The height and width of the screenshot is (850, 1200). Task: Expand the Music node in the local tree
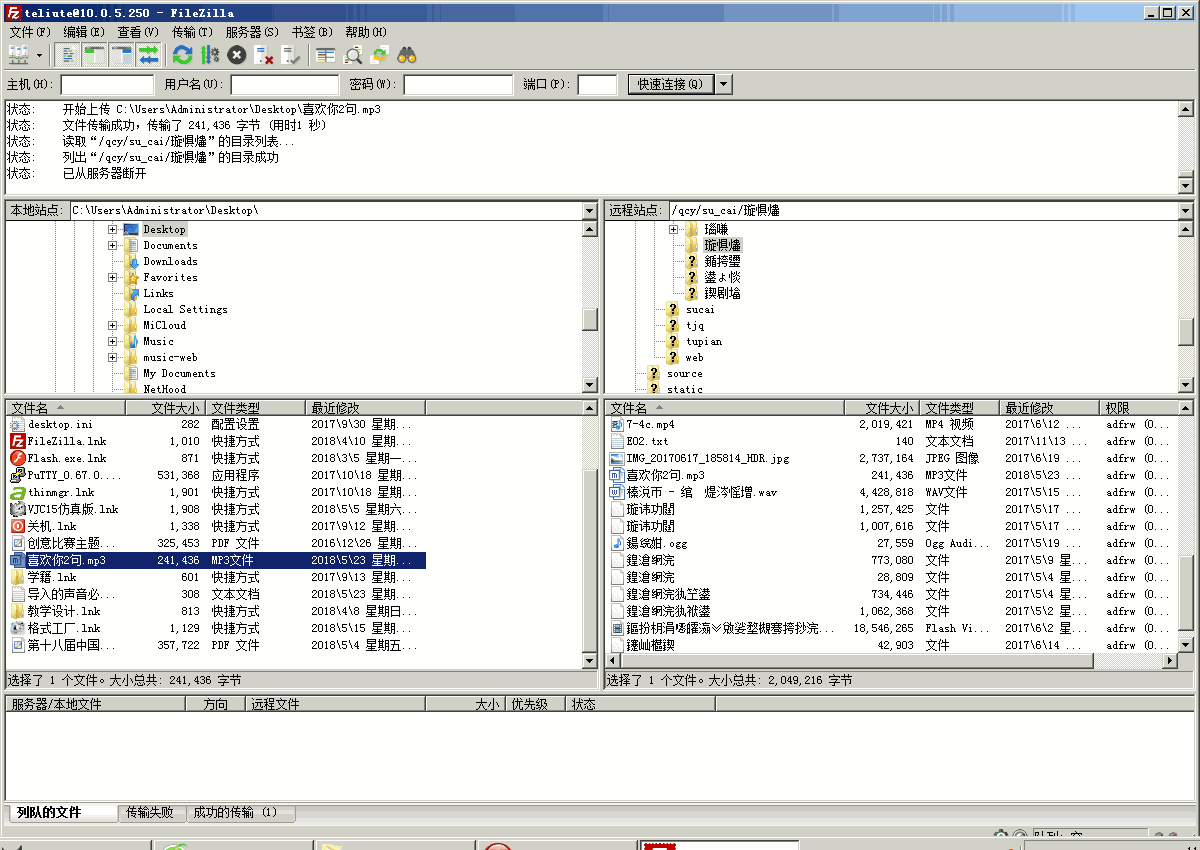(x=113, y=342)
